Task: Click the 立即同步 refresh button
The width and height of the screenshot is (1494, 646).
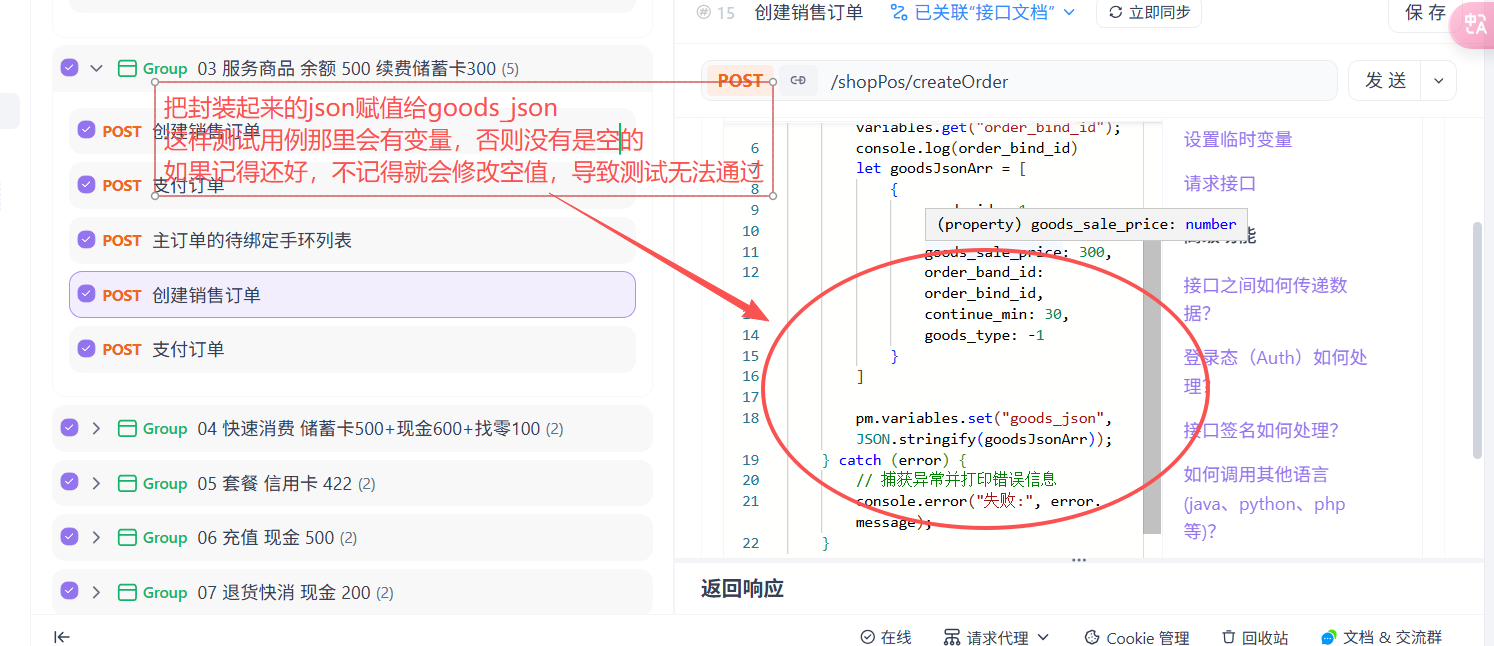Action: click(1148, 12)
